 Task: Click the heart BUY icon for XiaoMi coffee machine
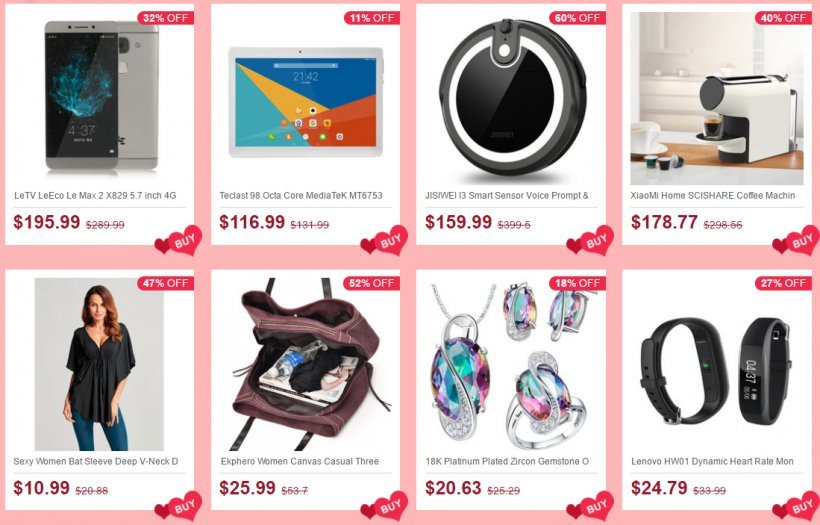[796, 241]
